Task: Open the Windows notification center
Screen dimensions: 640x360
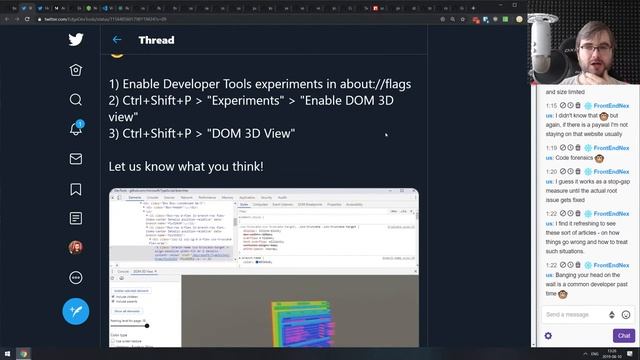Action: coord(630,354)
